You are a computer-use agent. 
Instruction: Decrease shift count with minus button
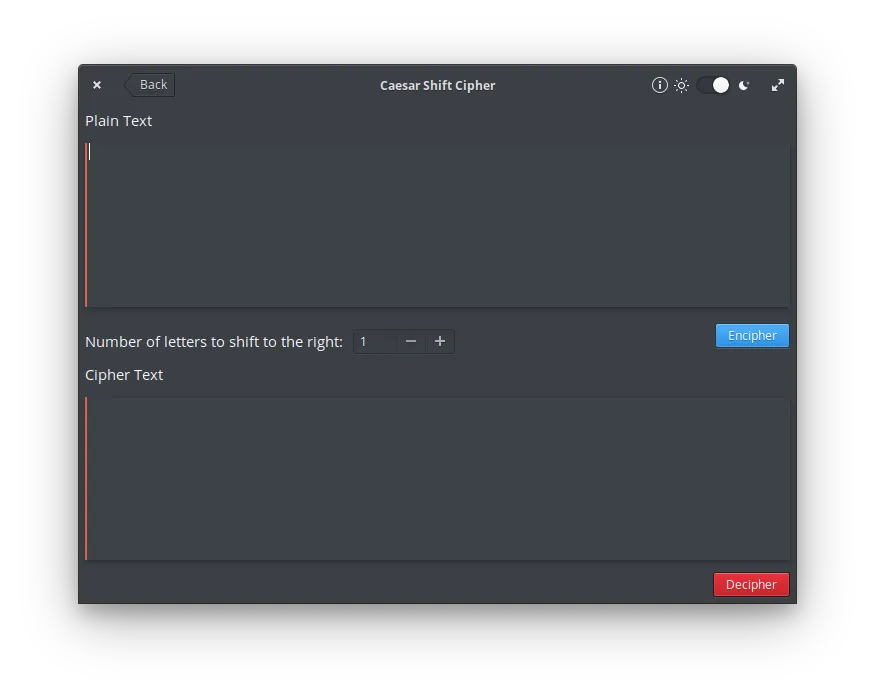[x=411, y=342]
